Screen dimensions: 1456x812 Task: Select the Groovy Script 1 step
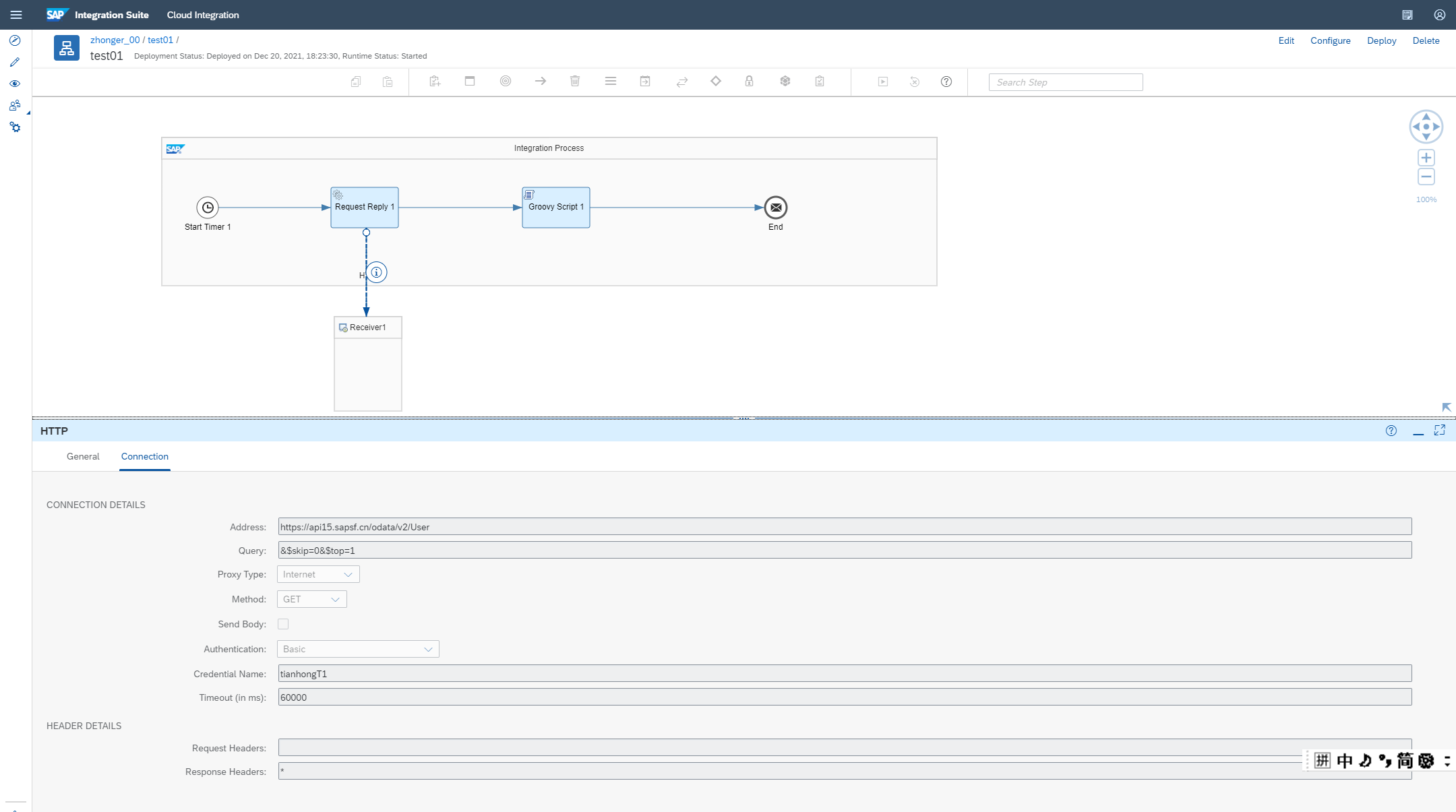point(556,208)
